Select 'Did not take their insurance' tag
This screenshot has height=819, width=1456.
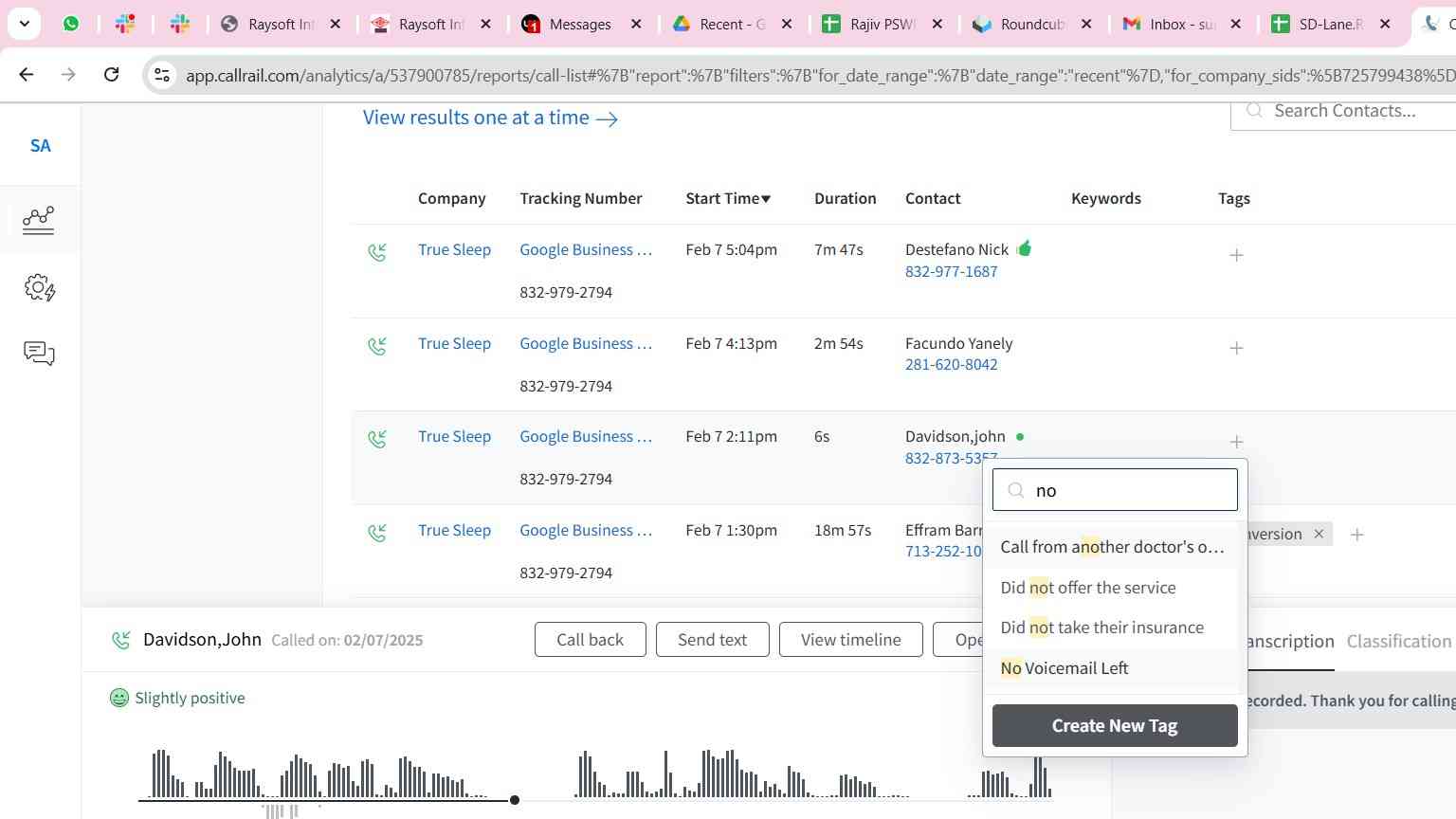(x=1115, y=628)
